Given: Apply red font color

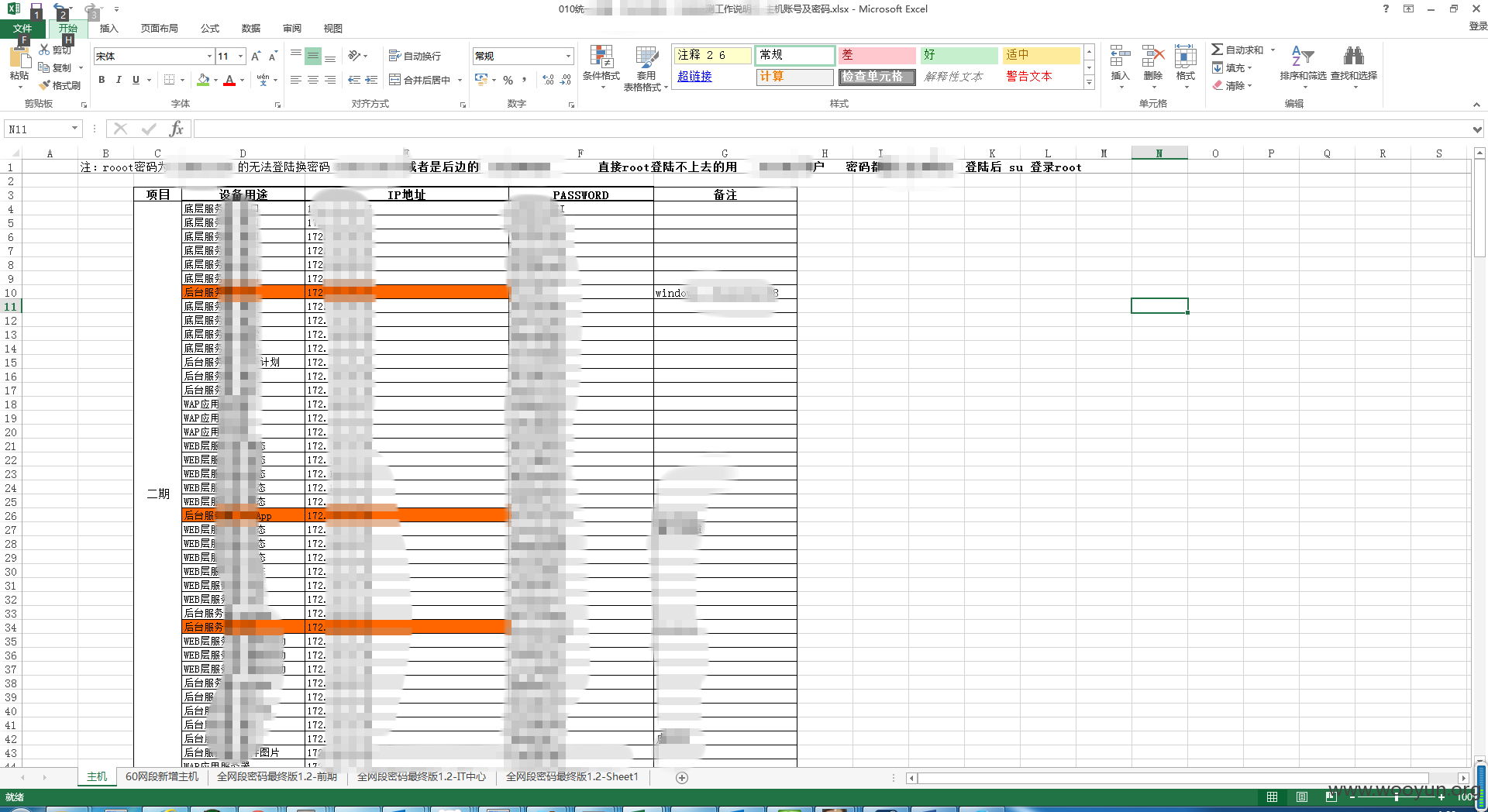Looking at the screenshot, I should 229,80.
